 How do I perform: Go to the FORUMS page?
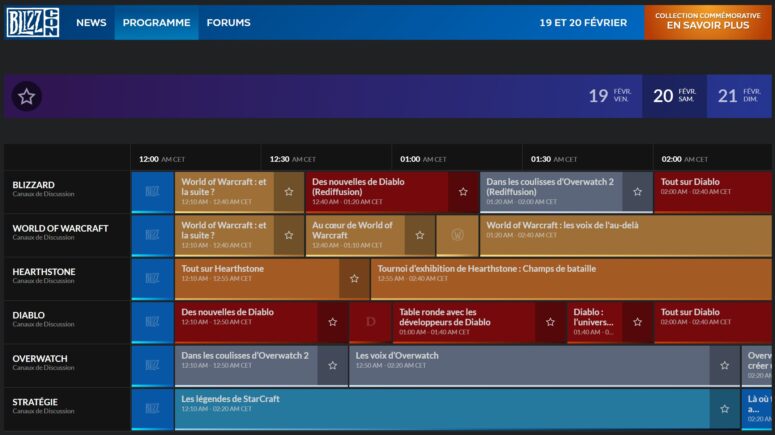point(229,22)
